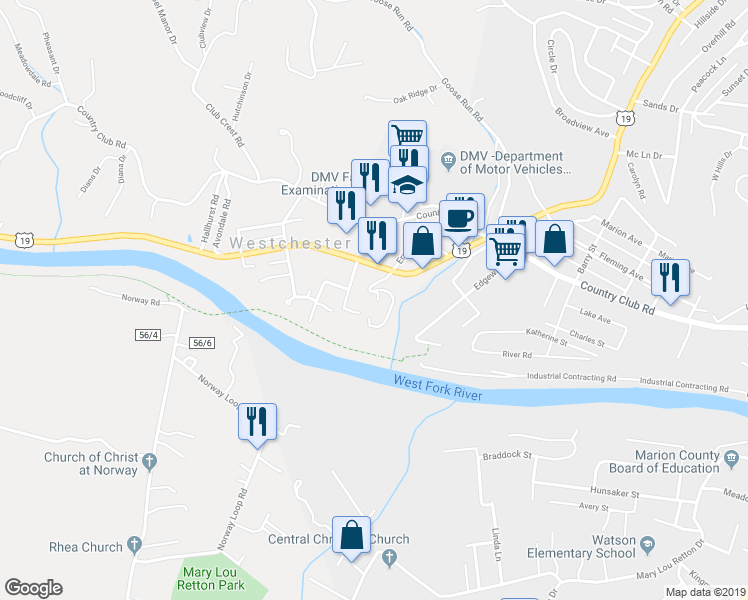Image resolution: width=748 pixels, height=600 pixels.
Task: Open the Marion County Board of Education pin
Action: 731,461
